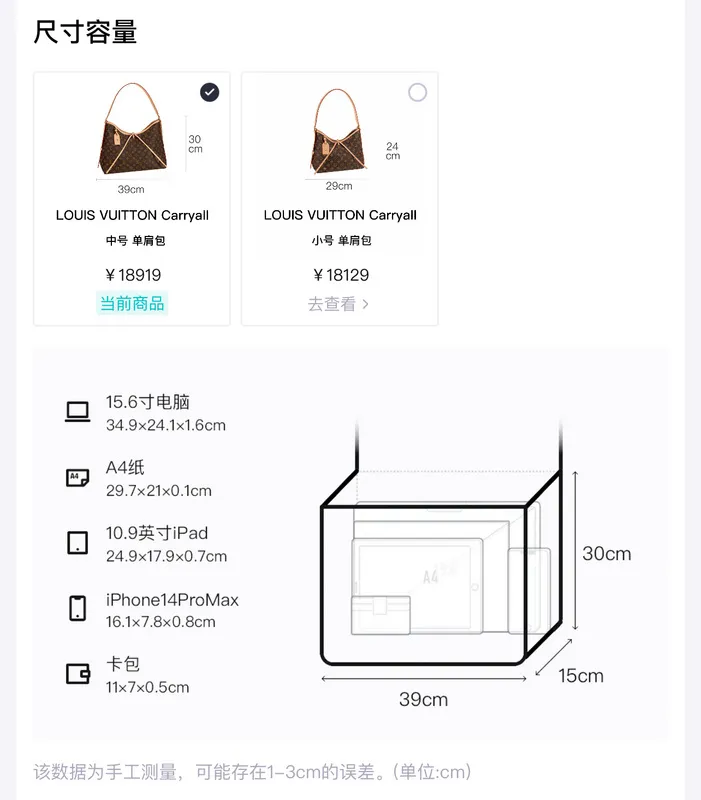Click the bag capacity diagram box

pyautogui.click(x=441, y=543)
